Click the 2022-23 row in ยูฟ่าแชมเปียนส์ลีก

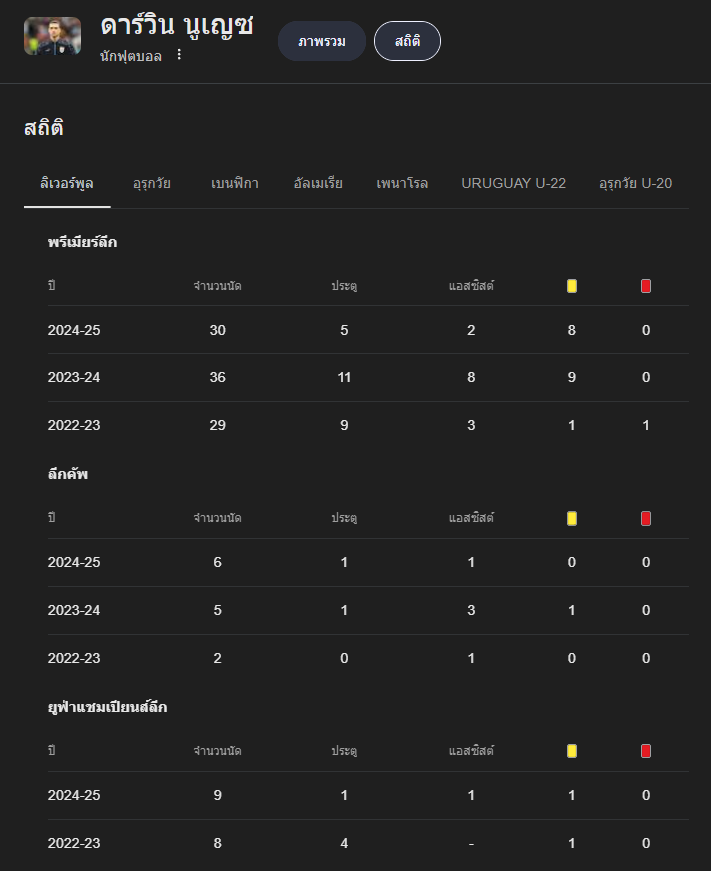(x=368, y=843)
